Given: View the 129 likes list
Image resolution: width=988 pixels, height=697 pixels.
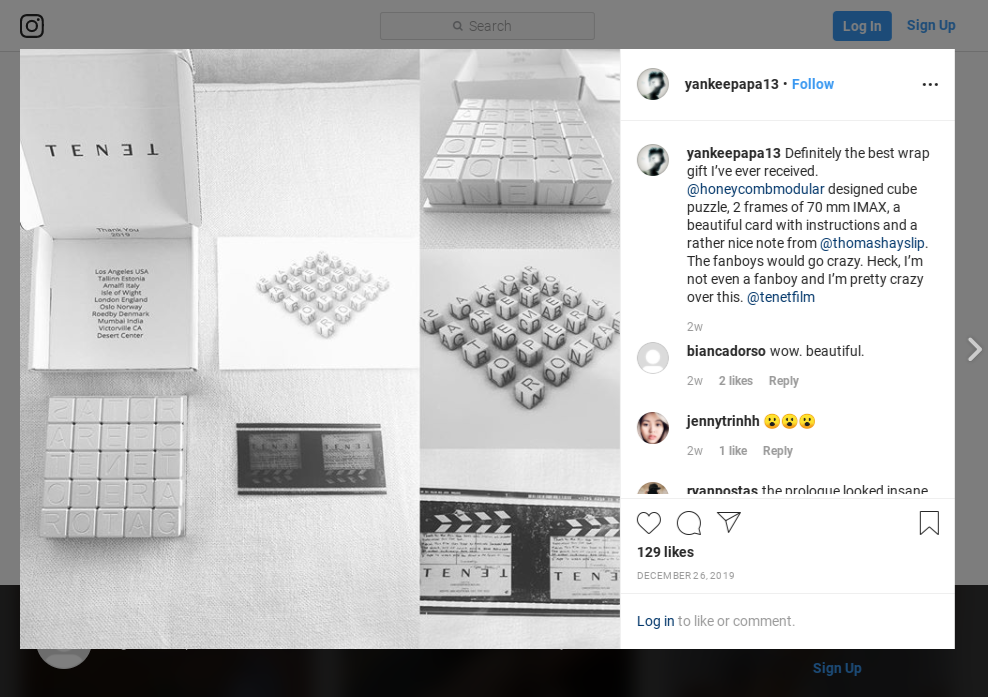Looking at the screenshot, I should coord(665,552).
